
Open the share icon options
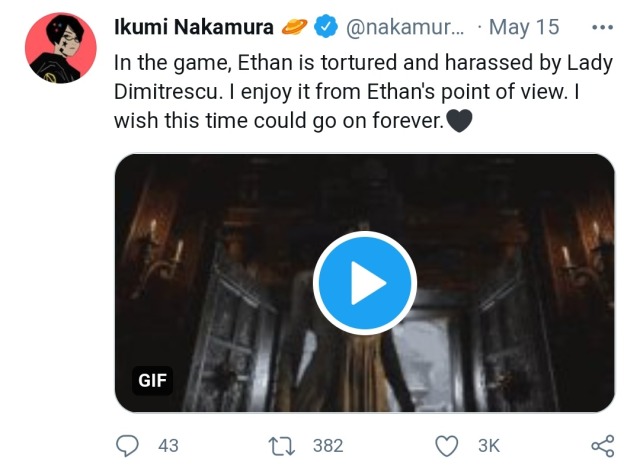pyautogui.click(x=602, y=446)
